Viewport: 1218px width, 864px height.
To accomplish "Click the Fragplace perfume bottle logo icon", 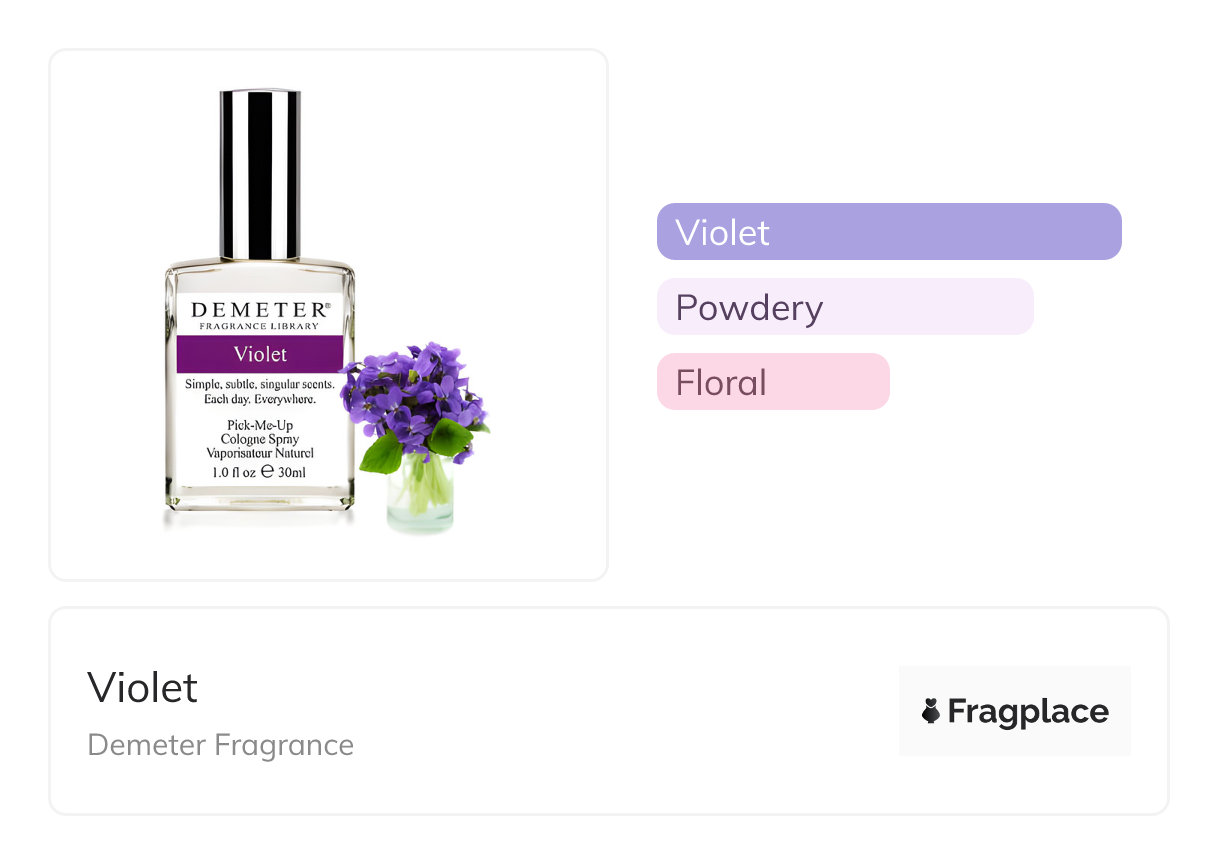I will coord(931,711).
